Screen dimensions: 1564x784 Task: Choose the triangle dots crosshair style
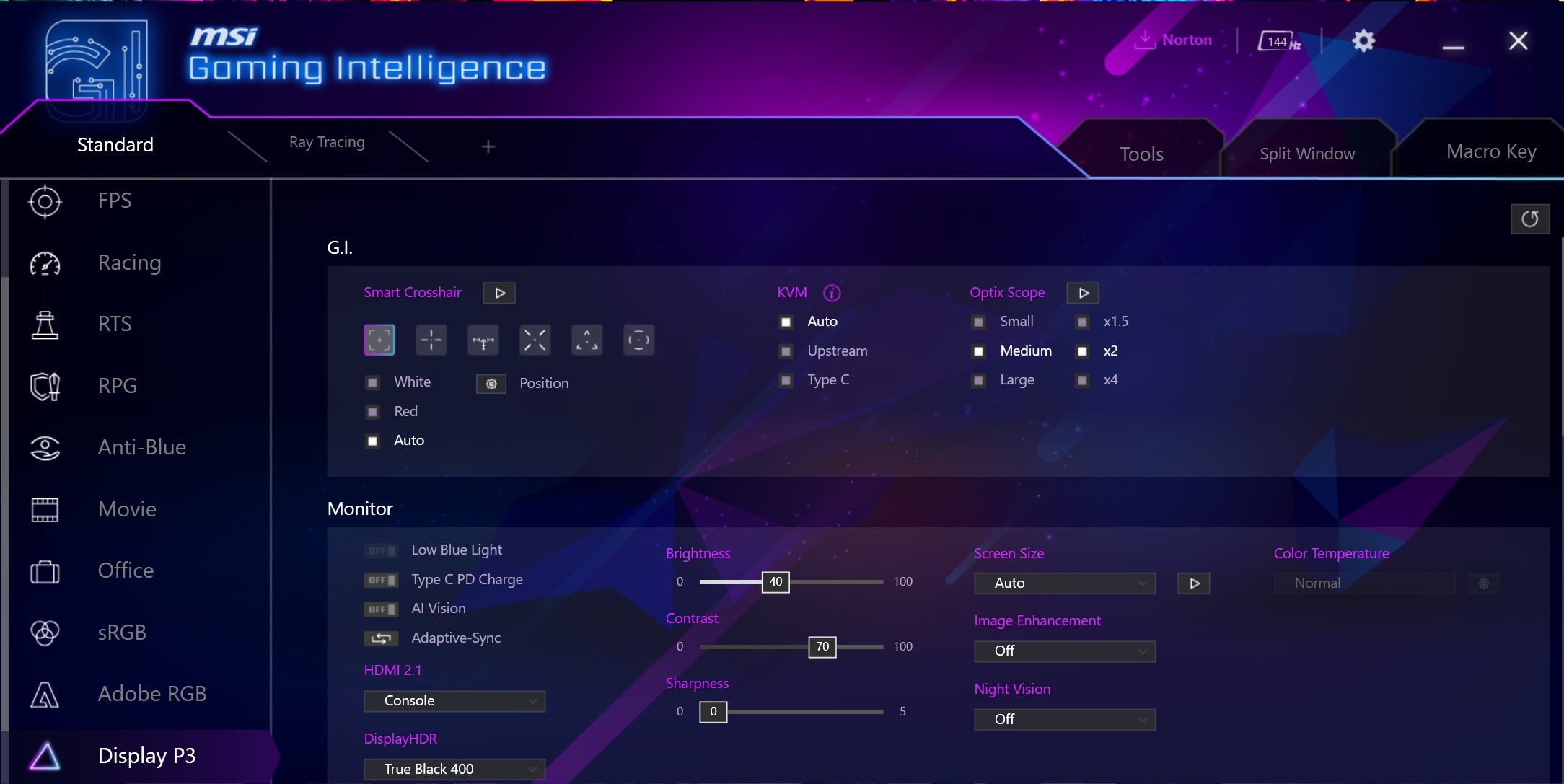[x=587, y=340]
